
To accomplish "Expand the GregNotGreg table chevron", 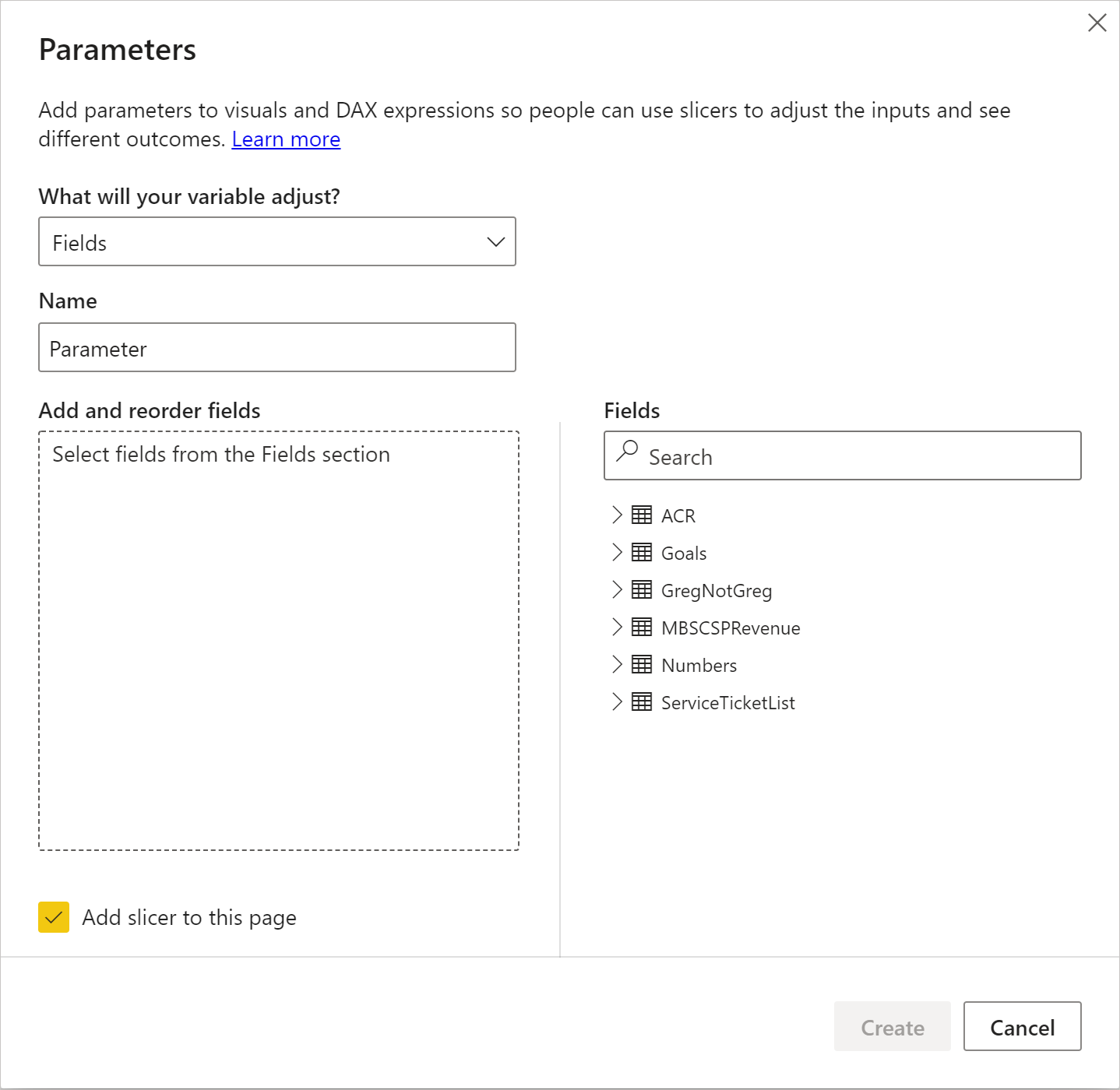I will click(617, 589).
